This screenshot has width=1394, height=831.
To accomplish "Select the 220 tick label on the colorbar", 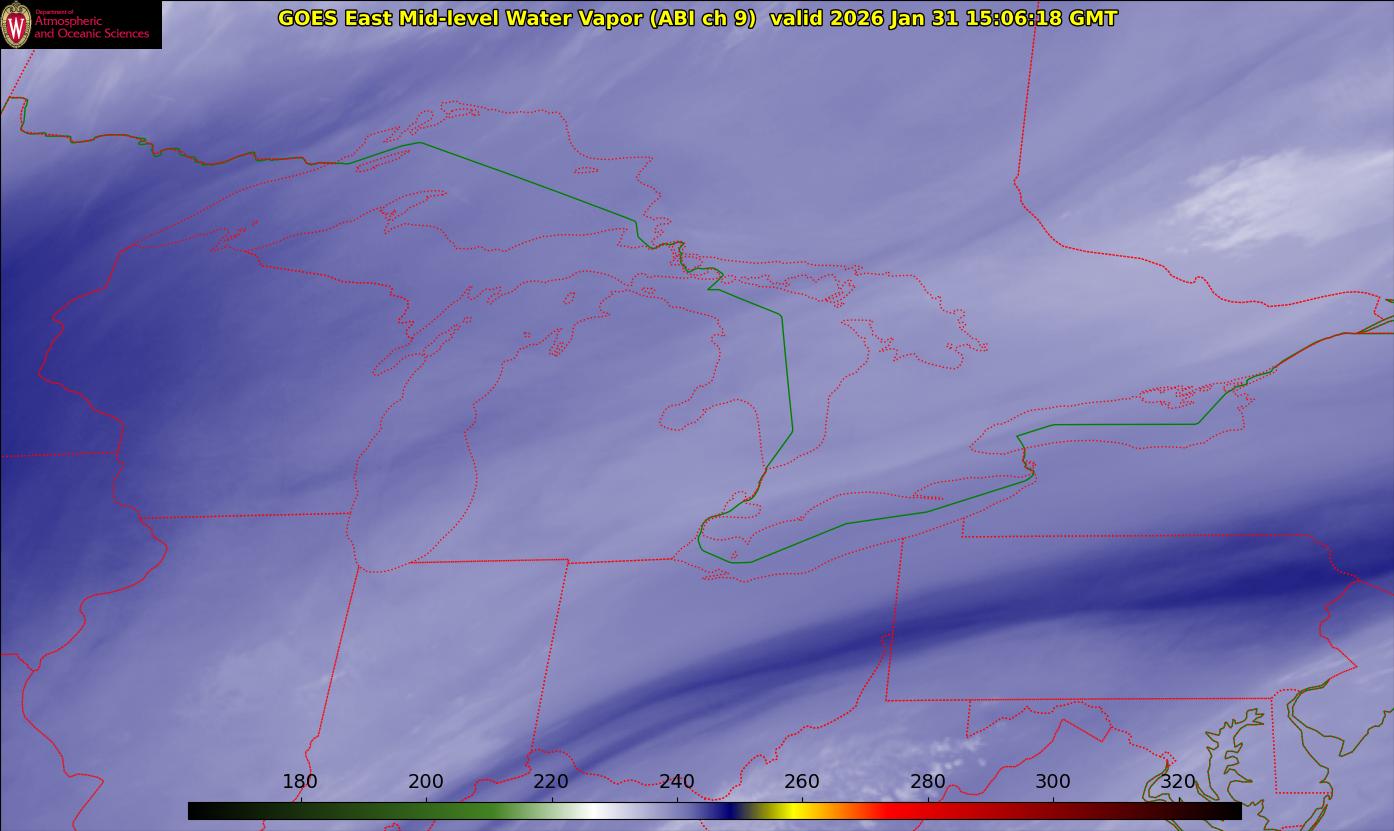I will [x=551, y=782].
